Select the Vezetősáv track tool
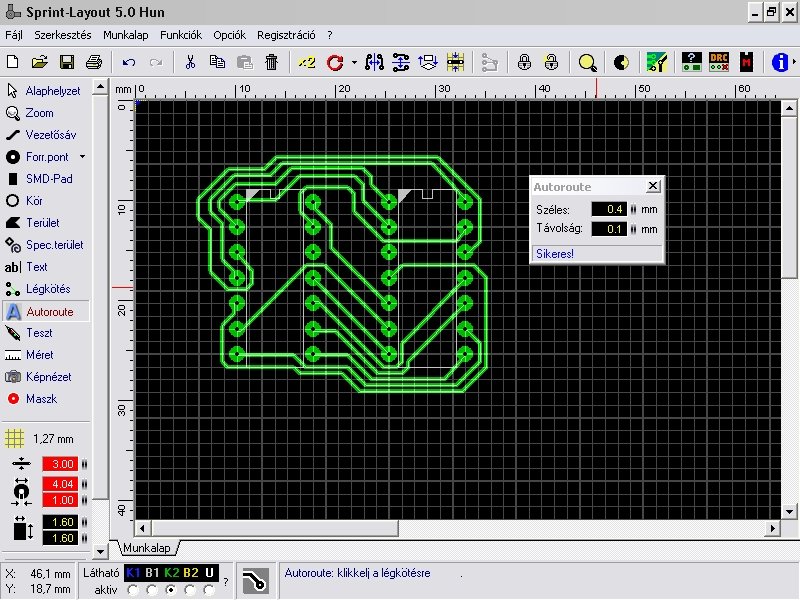The image size is (800, 600). pyautogui.click(x=45, y=135)
